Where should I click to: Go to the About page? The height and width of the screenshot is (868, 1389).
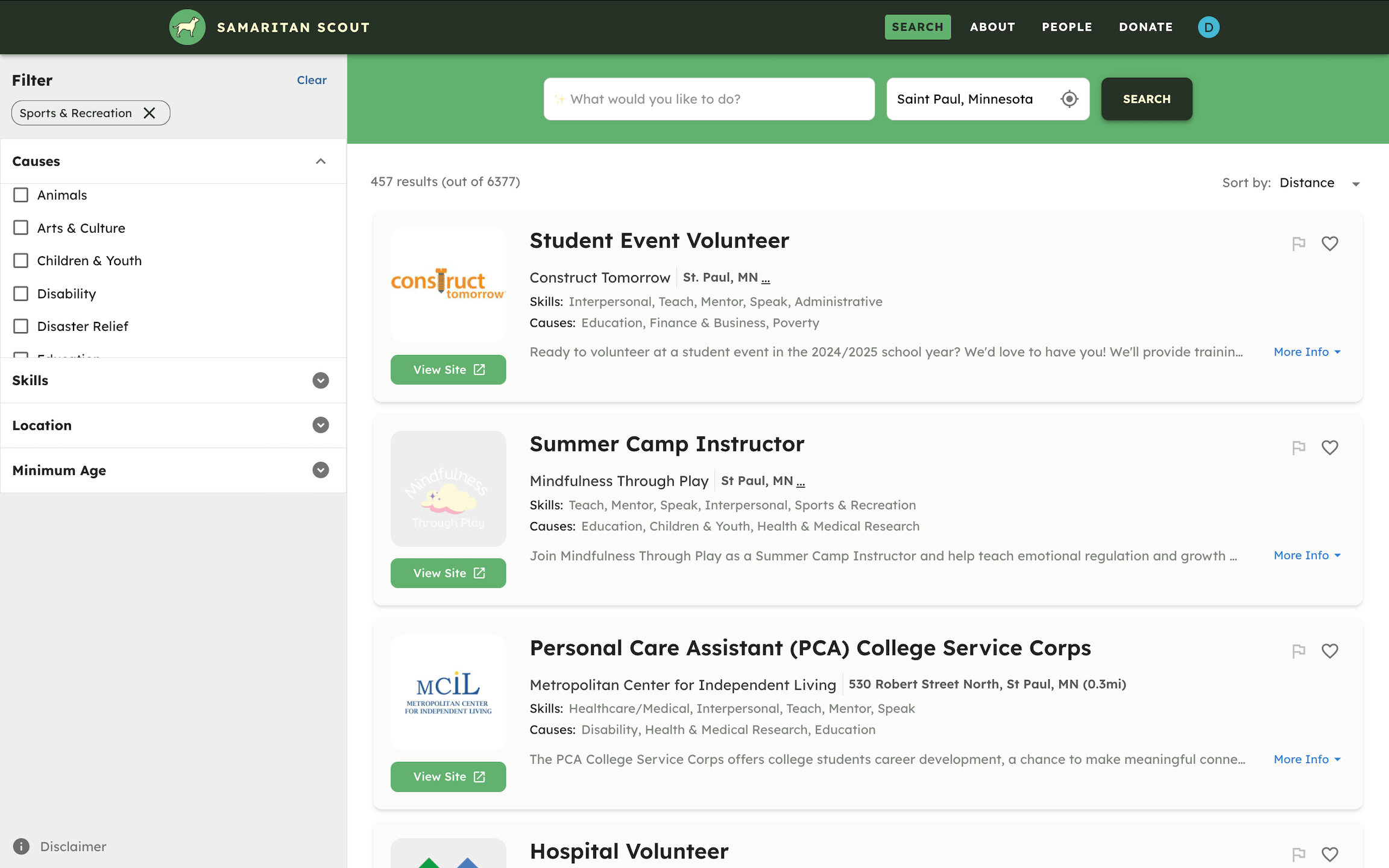[992, 27]
